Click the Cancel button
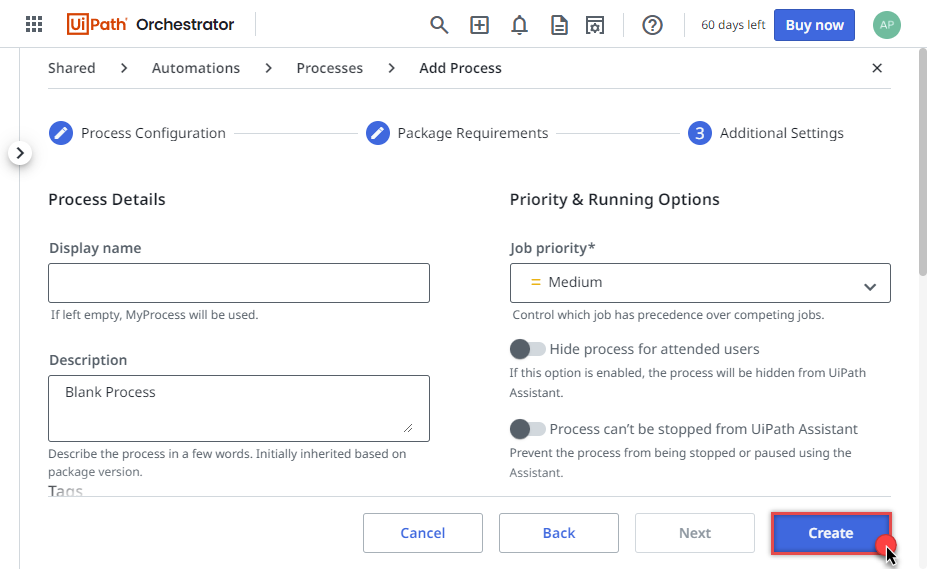Image resolution: width=927 pixels, height=569 pixels. click(x=423, y=533)
